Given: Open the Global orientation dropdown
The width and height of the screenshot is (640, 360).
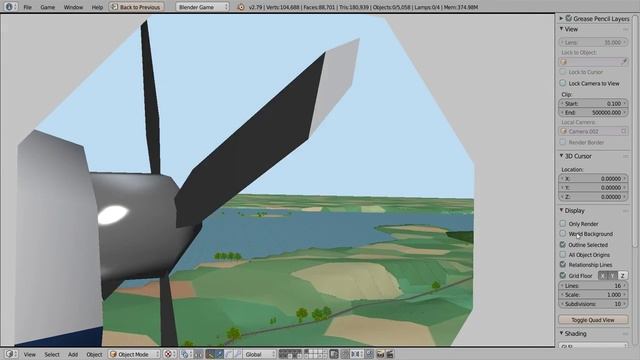Looking at the screenshot, I should pyautogui.click(x=259, y=354).
